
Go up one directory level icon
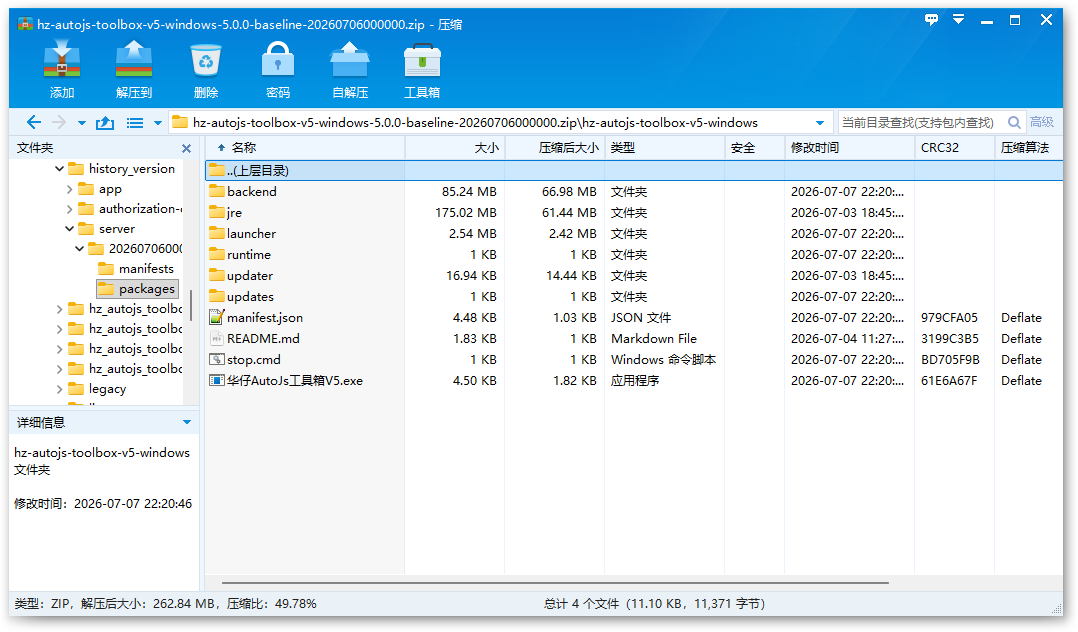(x=104, y=122)
